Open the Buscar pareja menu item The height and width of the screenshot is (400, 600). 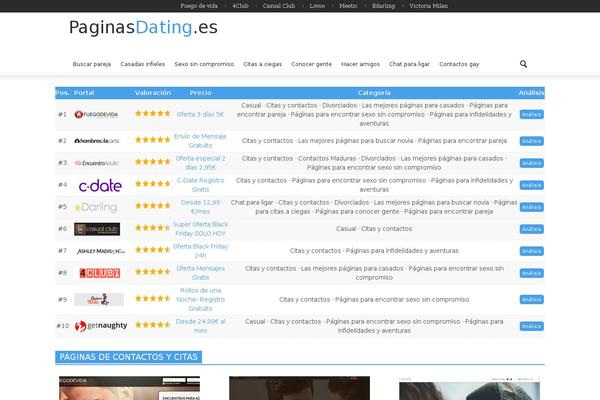(x=92, y=64)
